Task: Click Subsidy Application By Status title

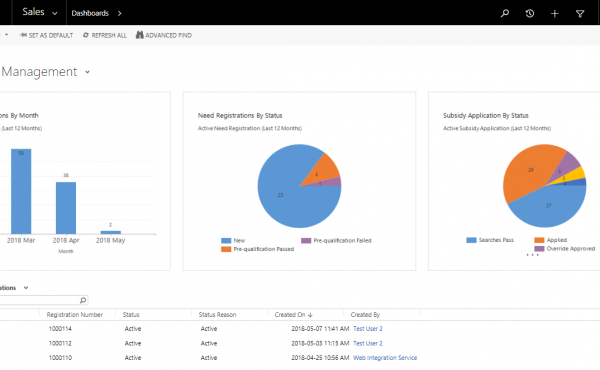Action: (486, 116)
